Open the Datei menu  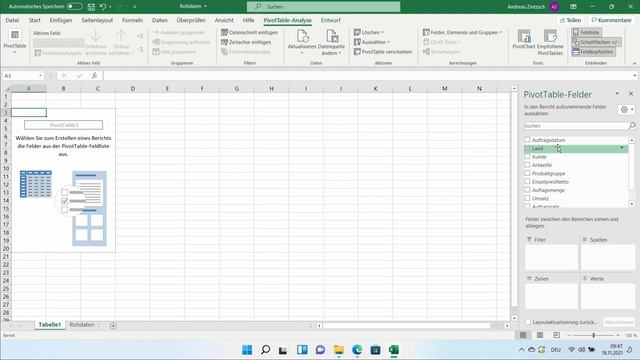(x=12, y=20)
